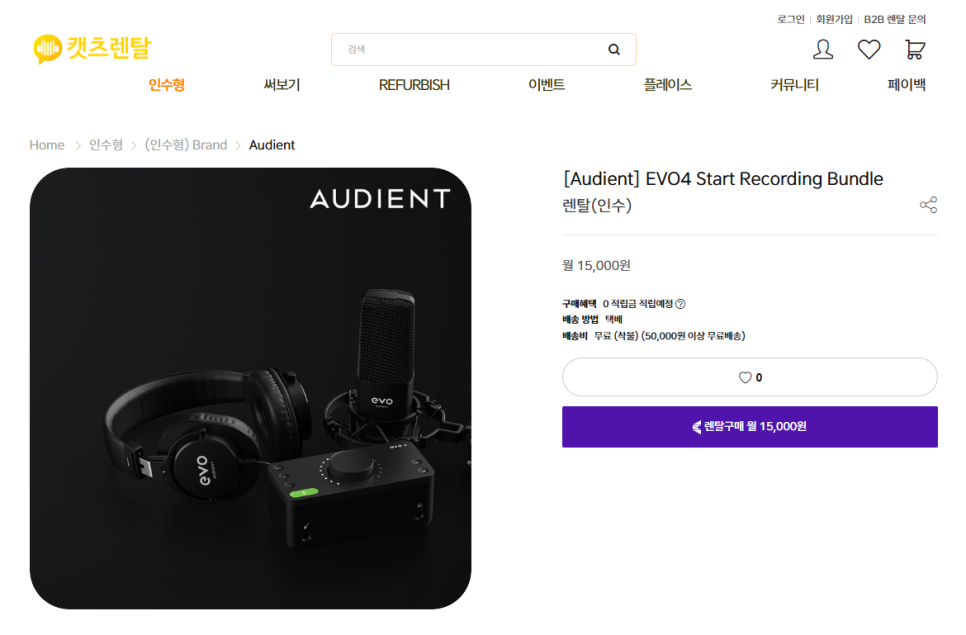Click the help icon next to 적립예정
Screen dimensions: 966x635
681,304
